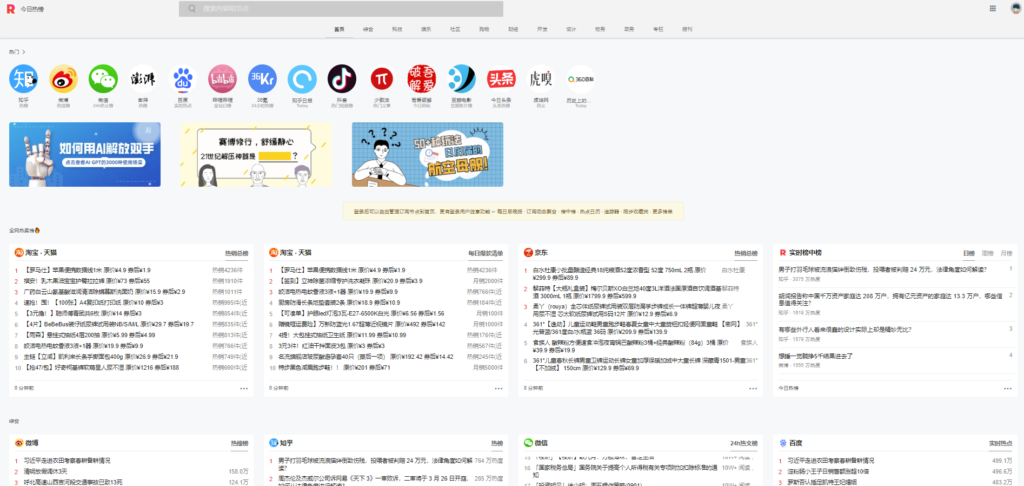Switch to the 娱乐 navigation tab
Viewport: 1024px width, 486px height.
[x=426, y=29]
